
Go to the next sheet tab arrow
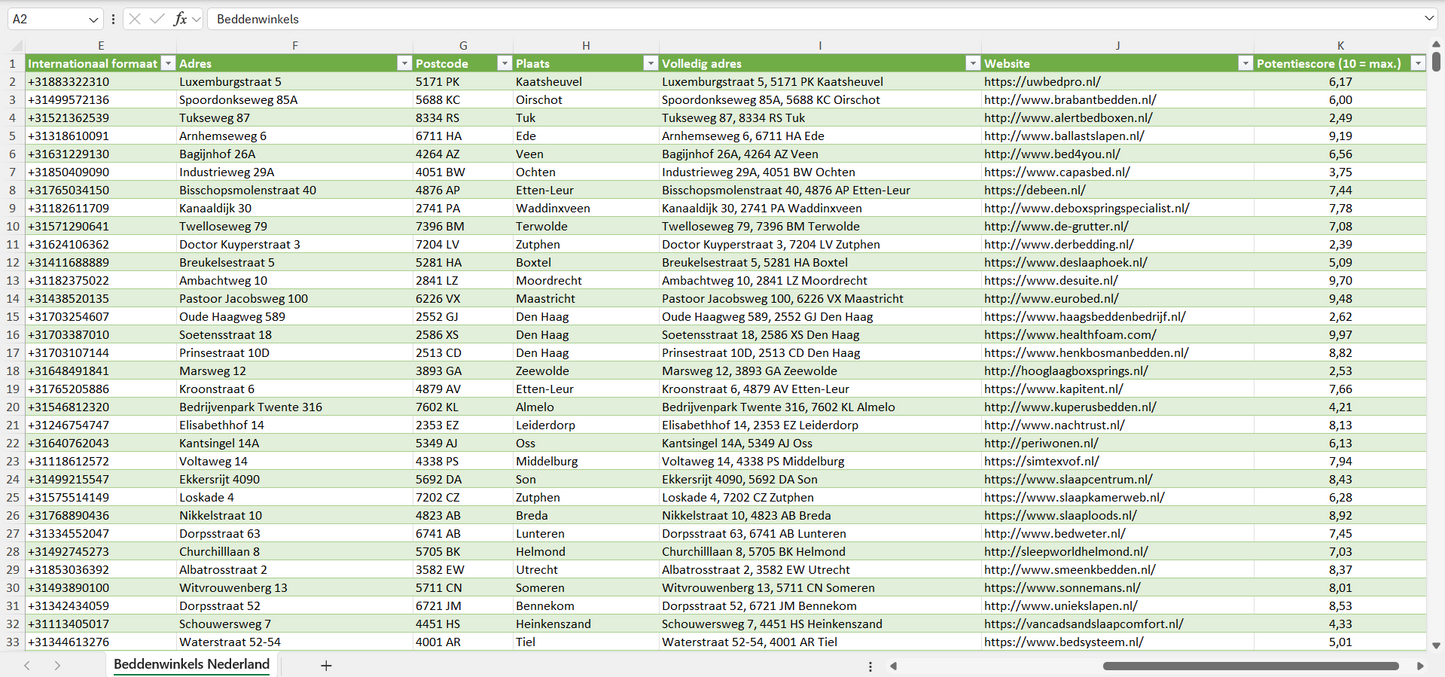pyautogui.click(x=57, y=665)
